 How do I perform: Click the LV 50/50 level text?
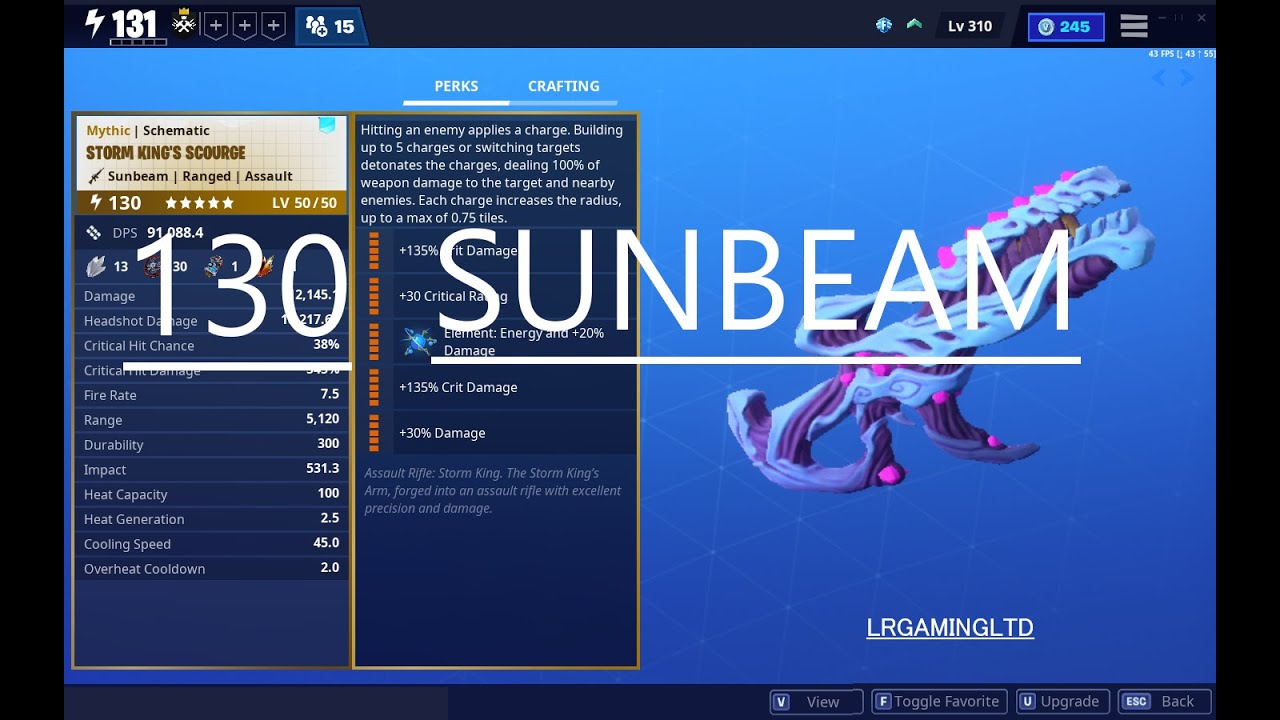coord(304,203)
